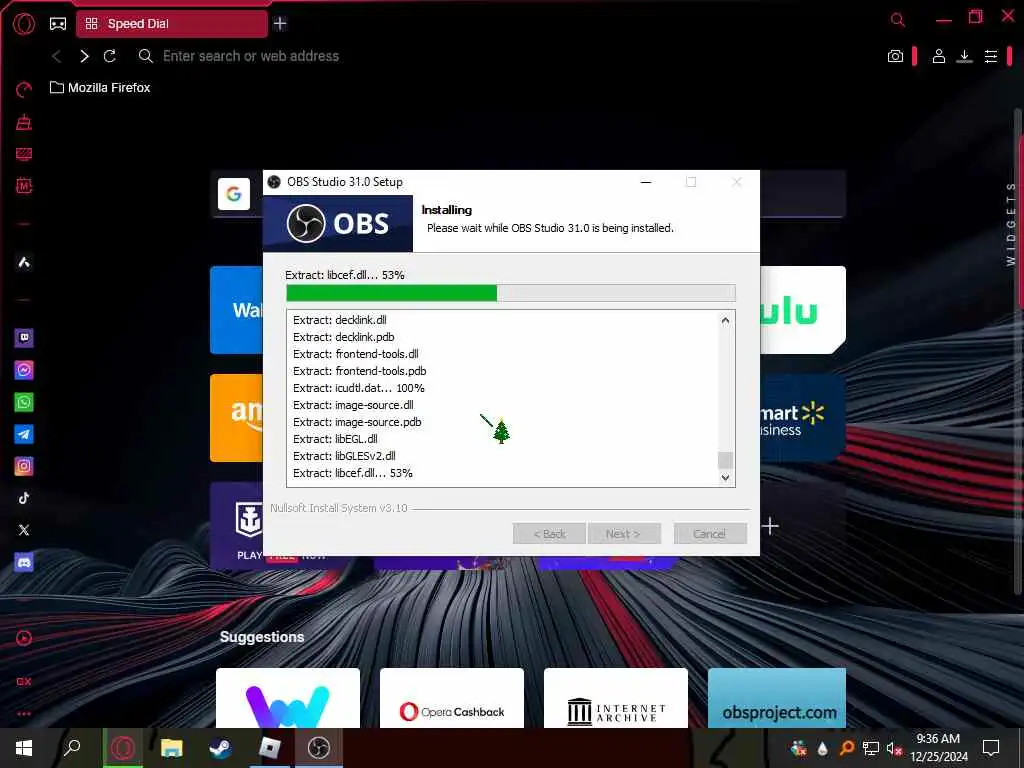
Task: Minimize the OBS Studio Setup window
Action: pyautogui.click(x=646, y=182)
